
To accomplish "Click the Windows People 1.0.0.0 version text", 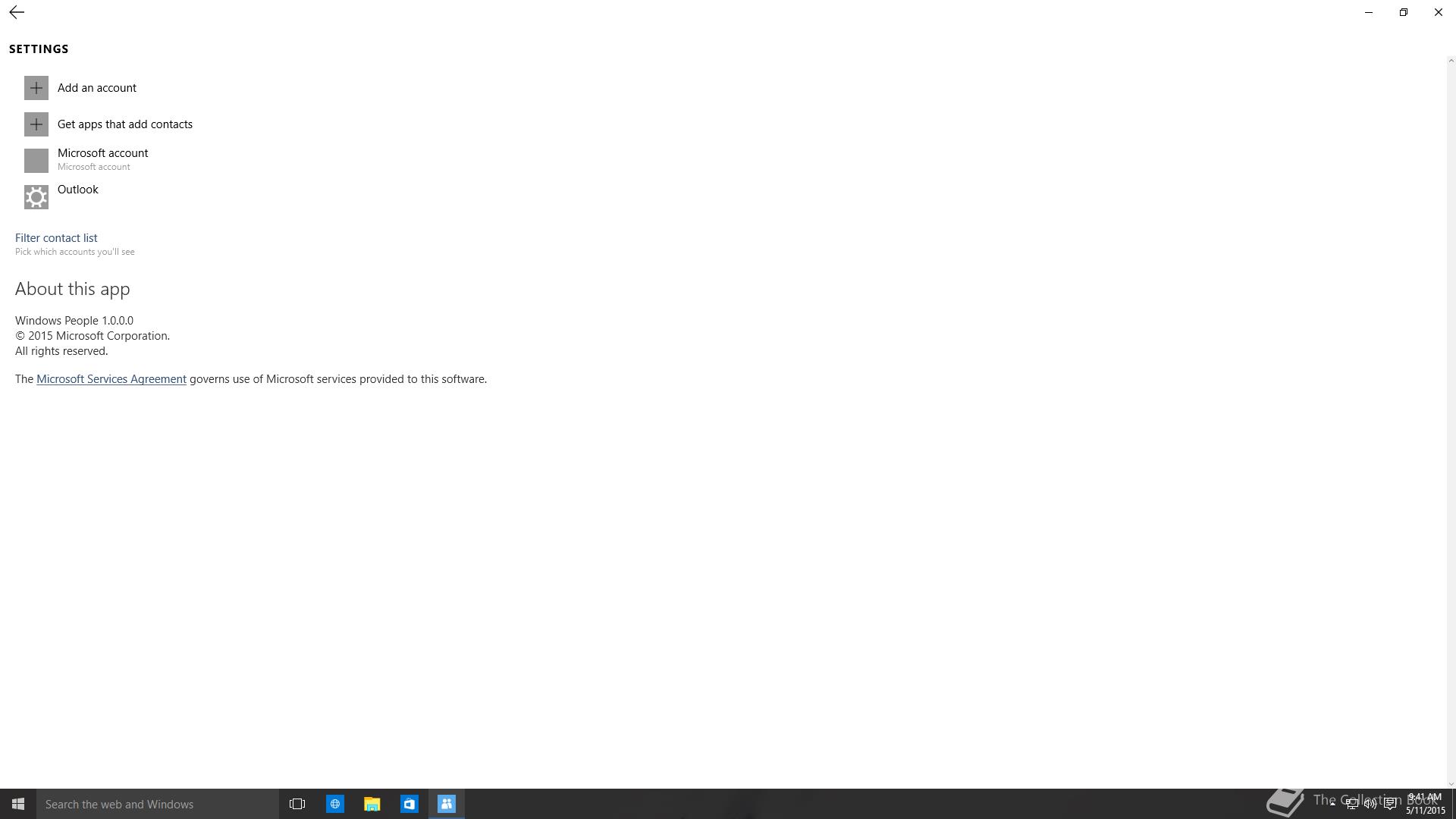I will (74, 321).
